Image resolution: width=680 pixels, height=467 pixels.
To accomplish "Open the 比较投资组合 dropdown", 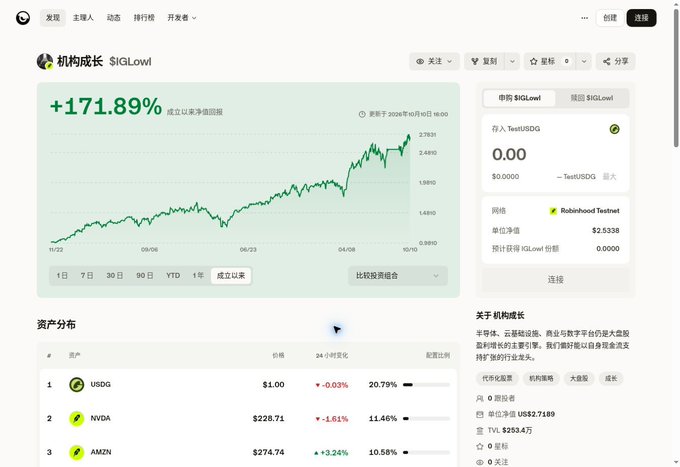I will click(398, 276).
